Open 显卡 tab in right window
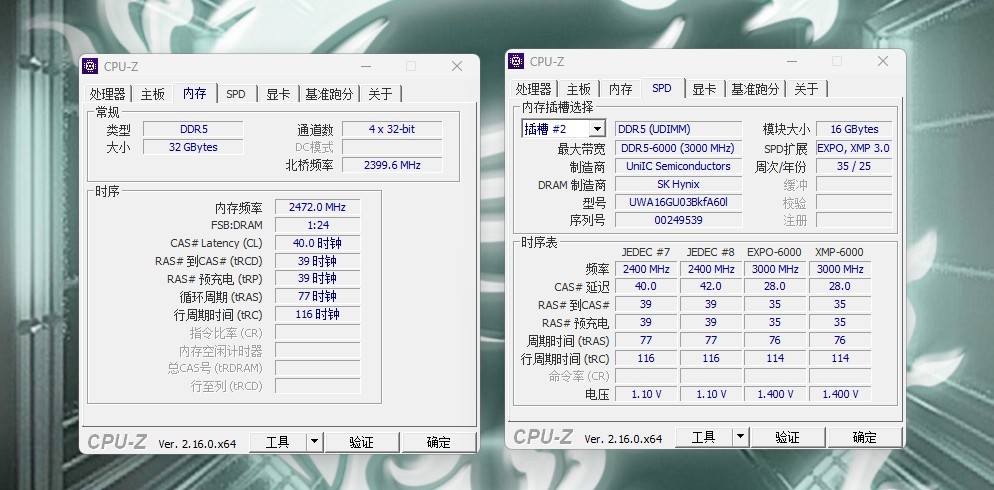This screenshot has height=490, width=994. pos(704,89)
